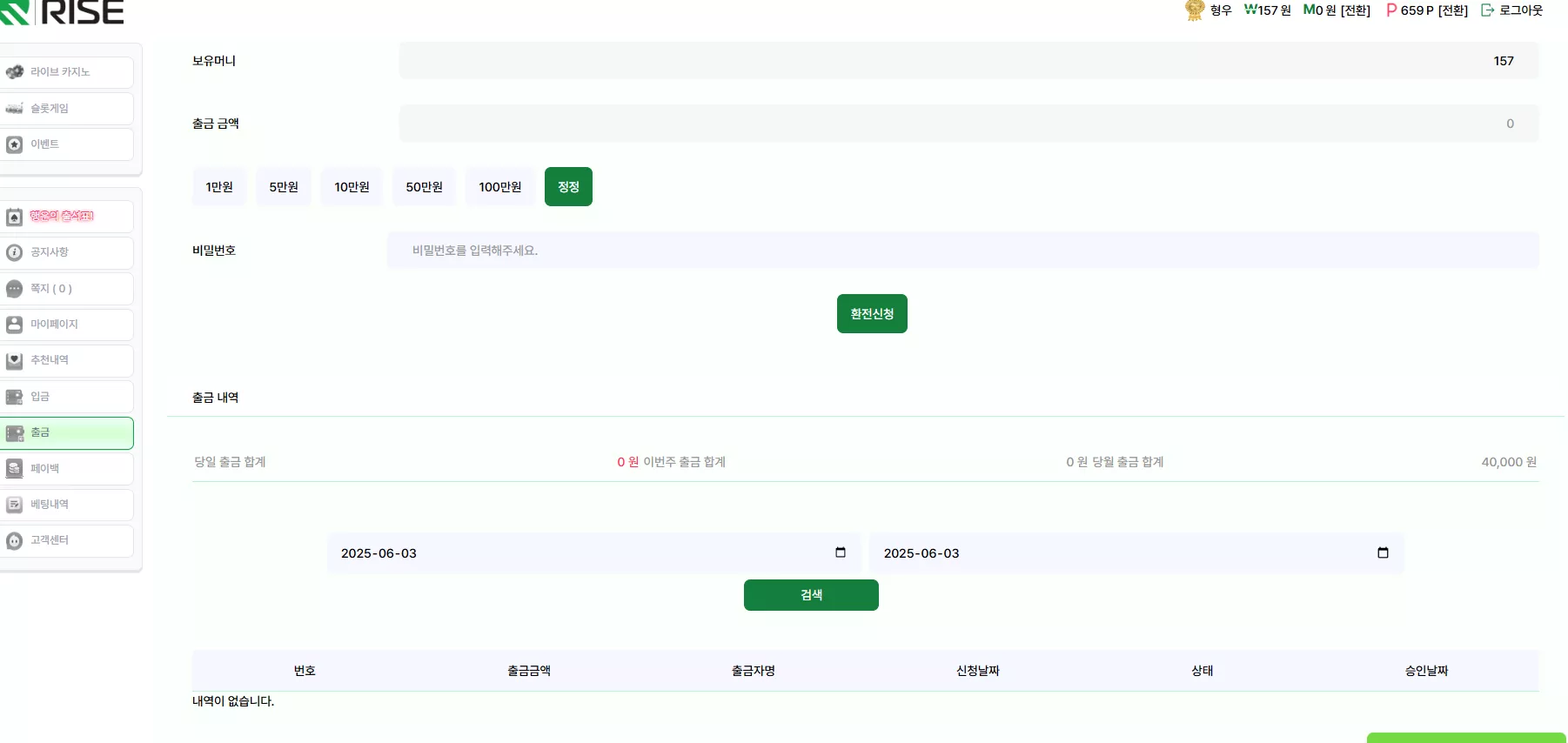The width and height of the screenshot is (1568, 743).
Task: Open the 쪽지 (0) message bubble icon
Action: 14,289
